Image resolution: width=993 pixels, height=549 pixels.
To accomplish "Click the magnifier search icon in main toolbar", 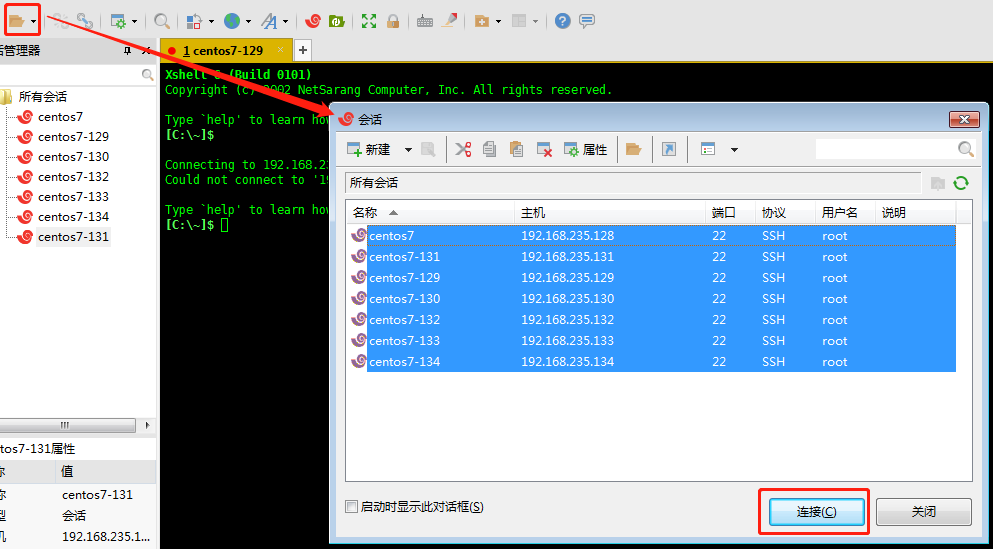I will coord(161,21).
